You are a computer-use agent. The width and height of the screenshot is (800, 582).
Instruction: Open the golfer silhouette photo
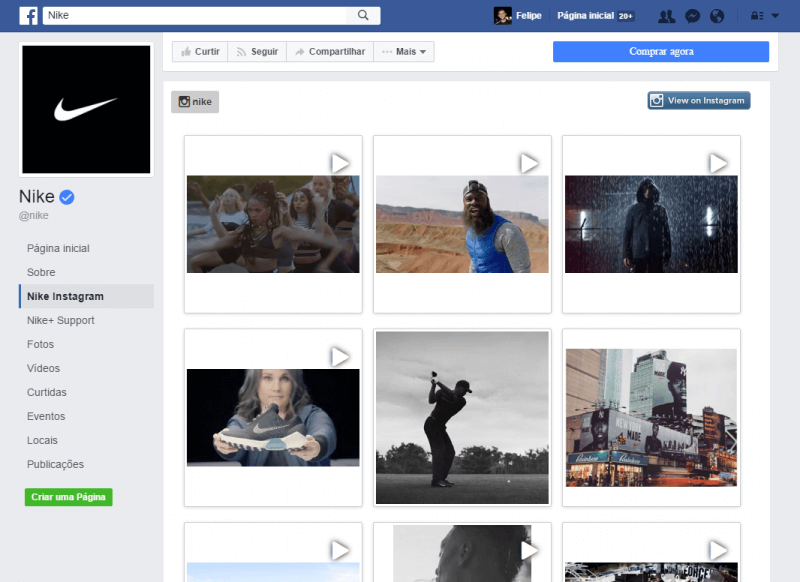click(x=462, y=418)
